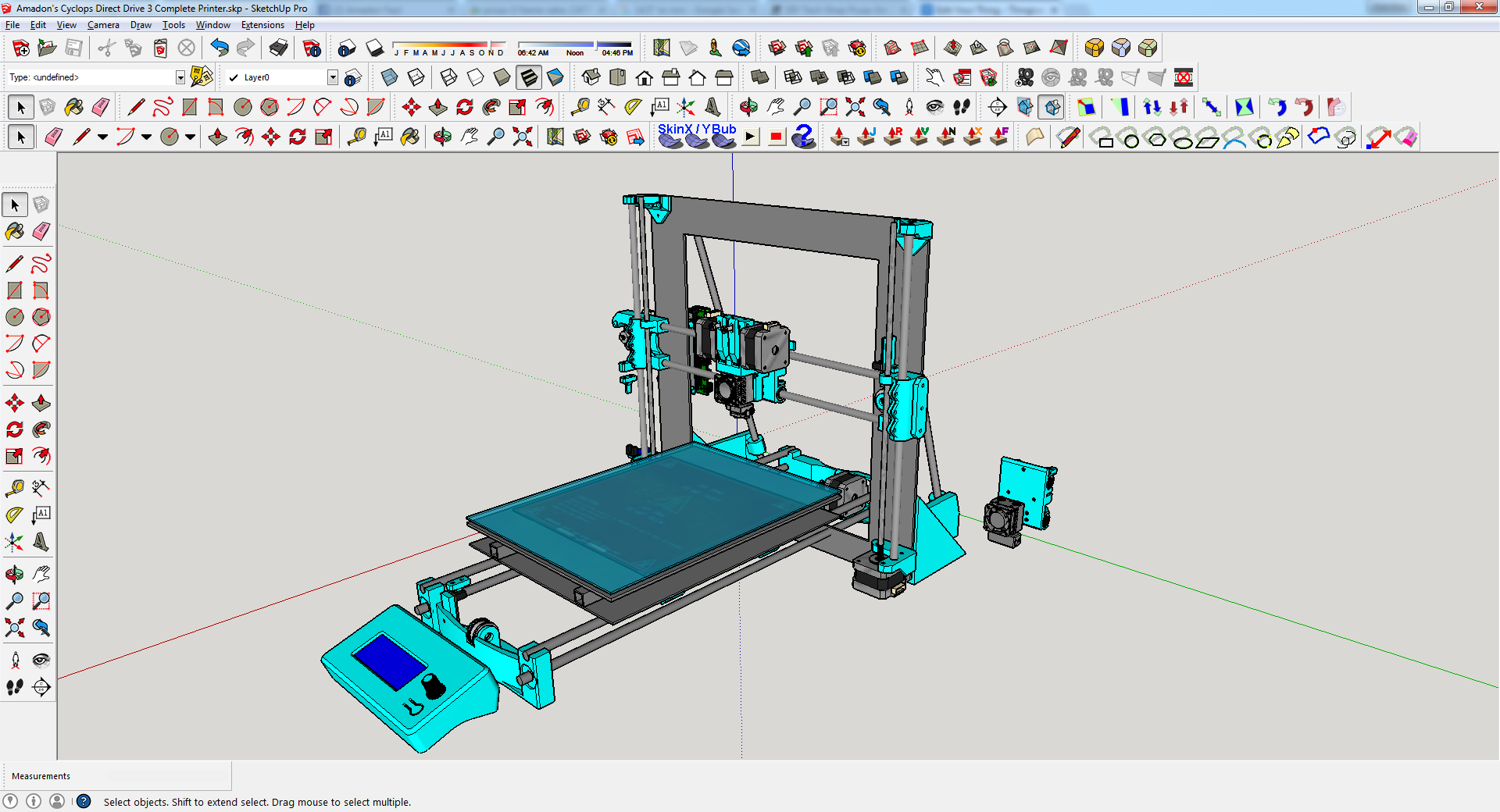Click Sandbox From Contours icon
Image resolution: width=1500 pixels, height=812 pixels.
[893, 48]
